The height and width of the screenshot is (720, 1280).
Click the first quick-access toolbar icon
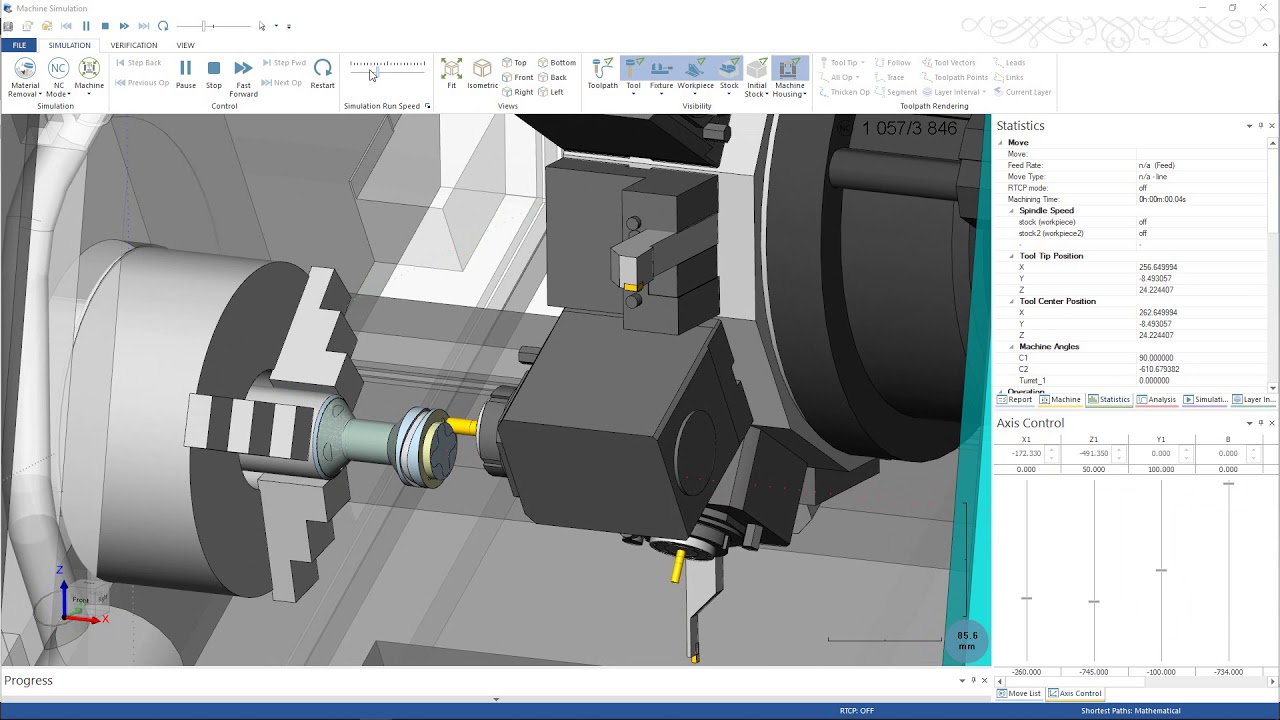point(9,26)
